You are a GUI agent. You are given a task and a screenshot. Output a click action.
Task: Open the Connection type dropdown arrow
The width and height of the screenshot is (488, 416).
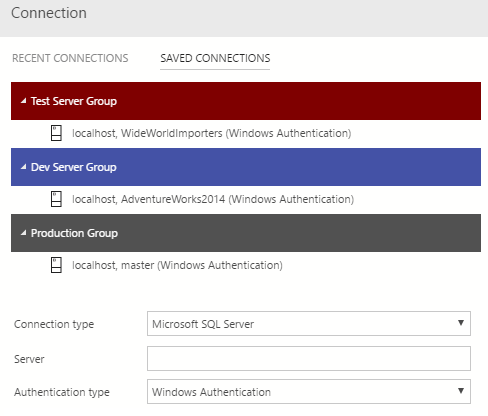(461, 323)
